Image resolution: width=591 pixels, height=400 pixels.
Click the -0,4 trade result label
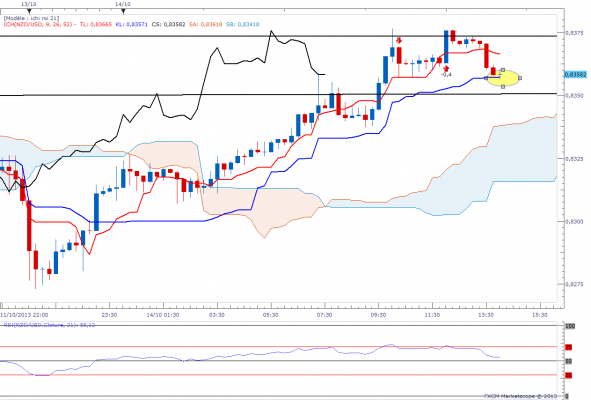pos(446,75)
